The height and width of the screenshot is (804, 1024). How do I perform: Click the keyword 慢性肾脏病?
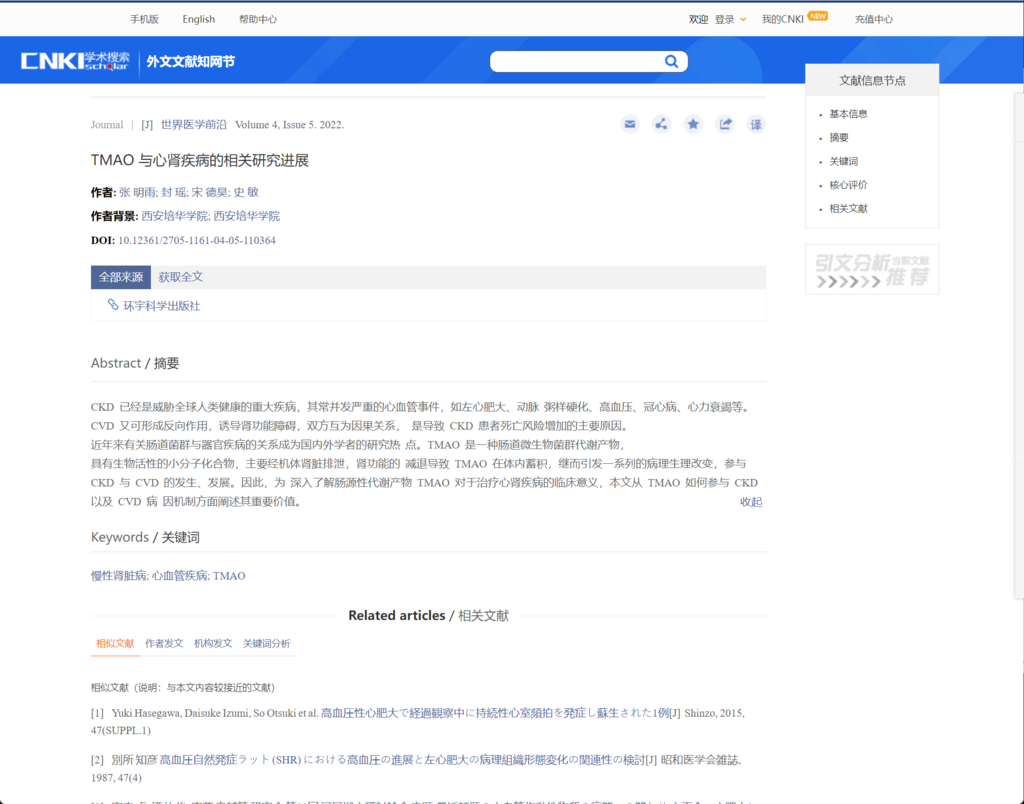118,576
